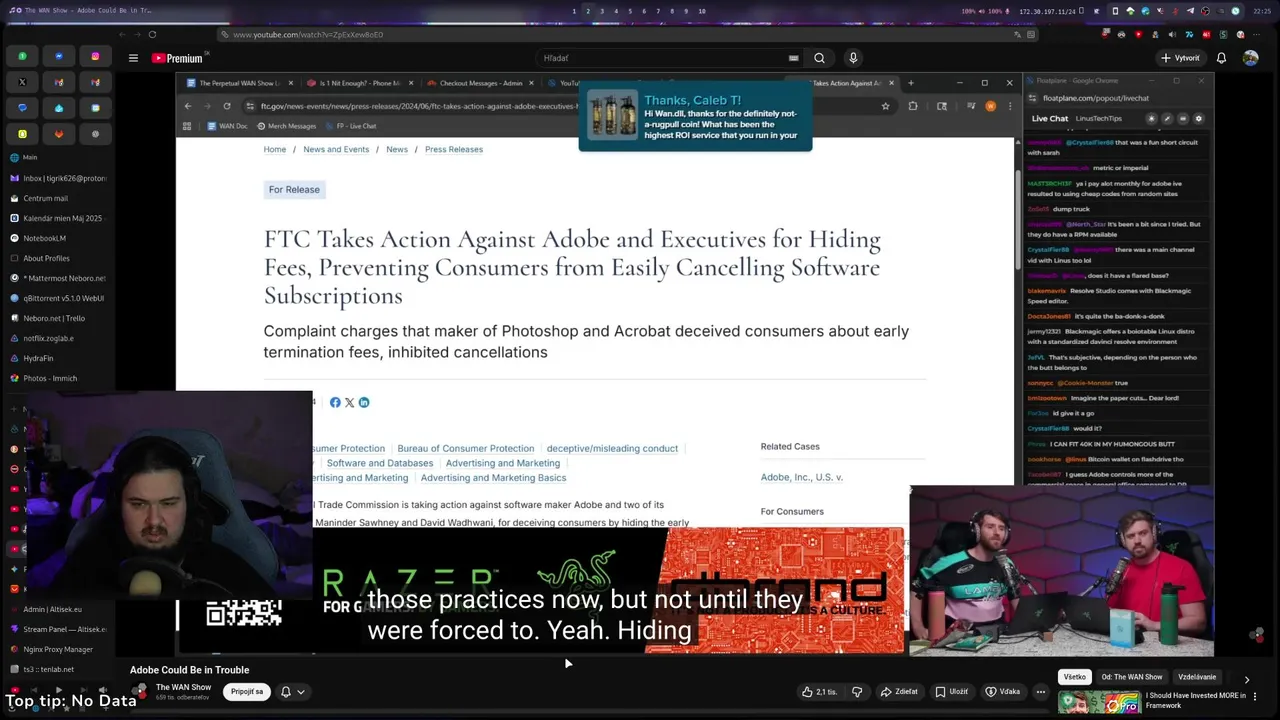Viewport: 1280px width, 720px height.
Task: Click the YouTube search magnifier button
Action: [819, 58]
